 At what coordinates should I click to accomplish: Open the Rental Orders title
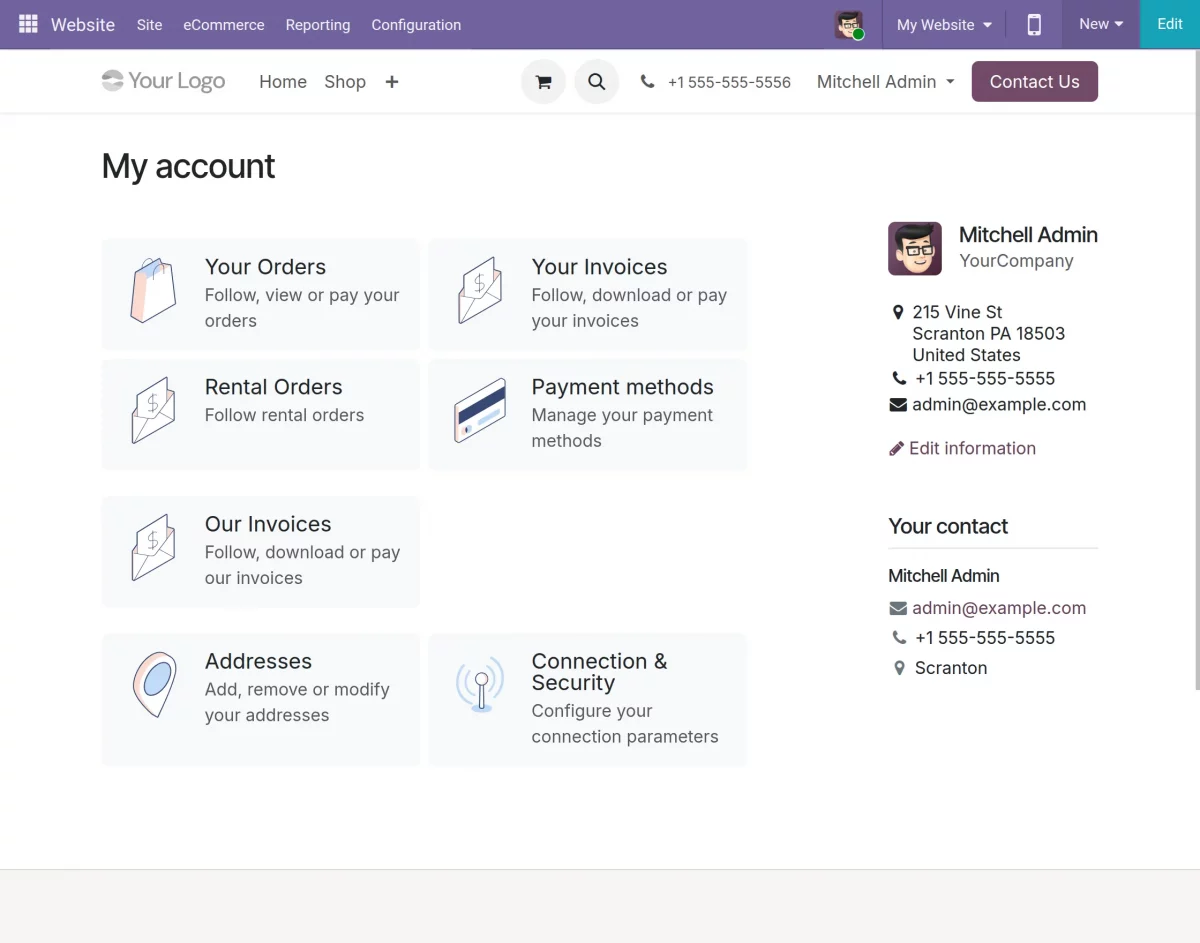pyautogui.click(x=274, y=387)
